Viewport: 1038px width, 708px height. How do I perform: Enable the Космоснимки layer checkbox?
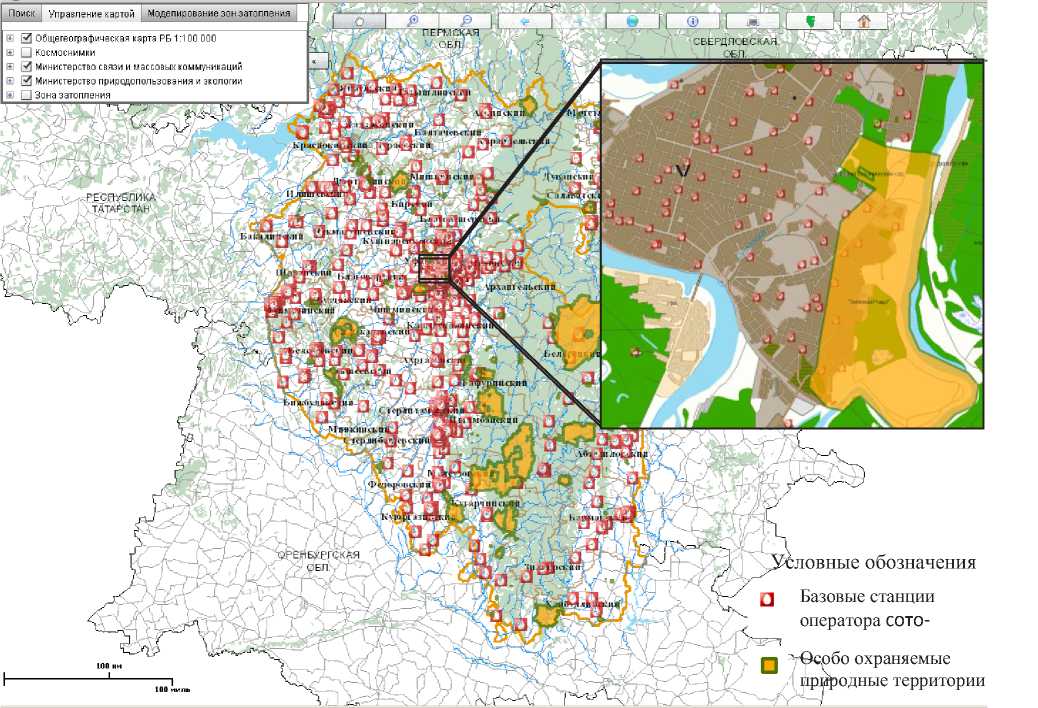[26, 52]
